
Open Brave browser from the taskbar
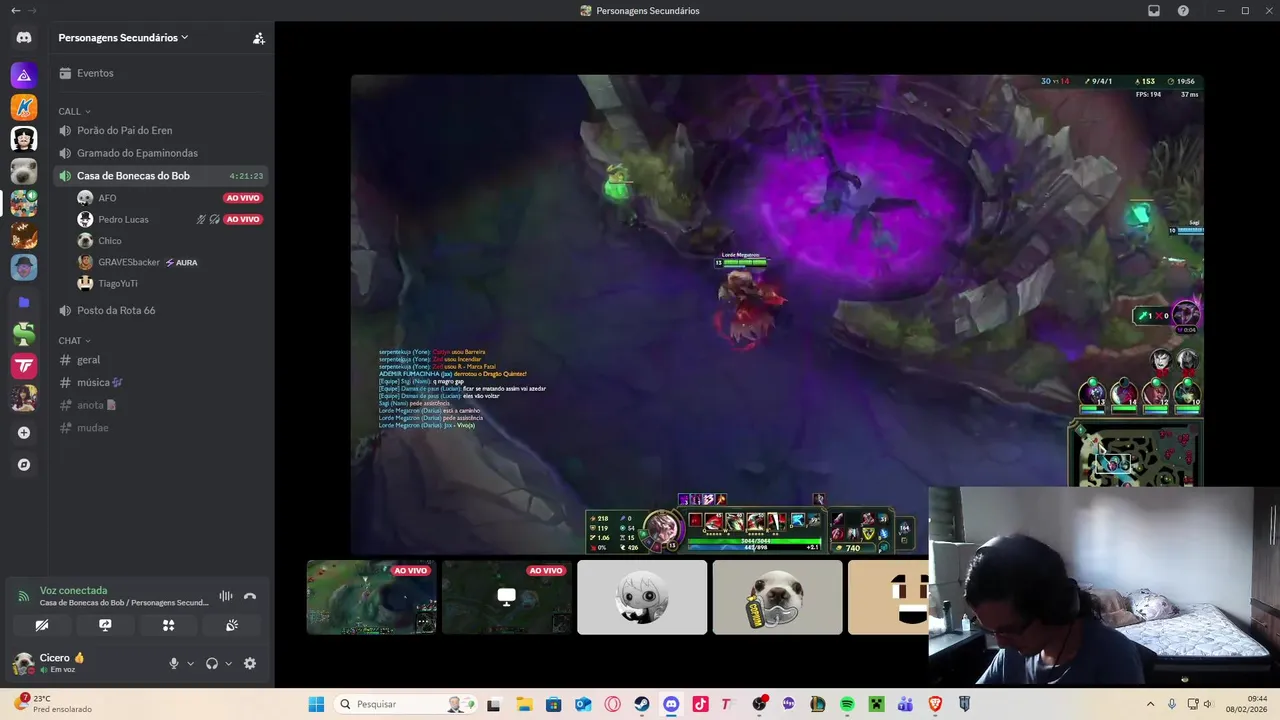[935, 704]
